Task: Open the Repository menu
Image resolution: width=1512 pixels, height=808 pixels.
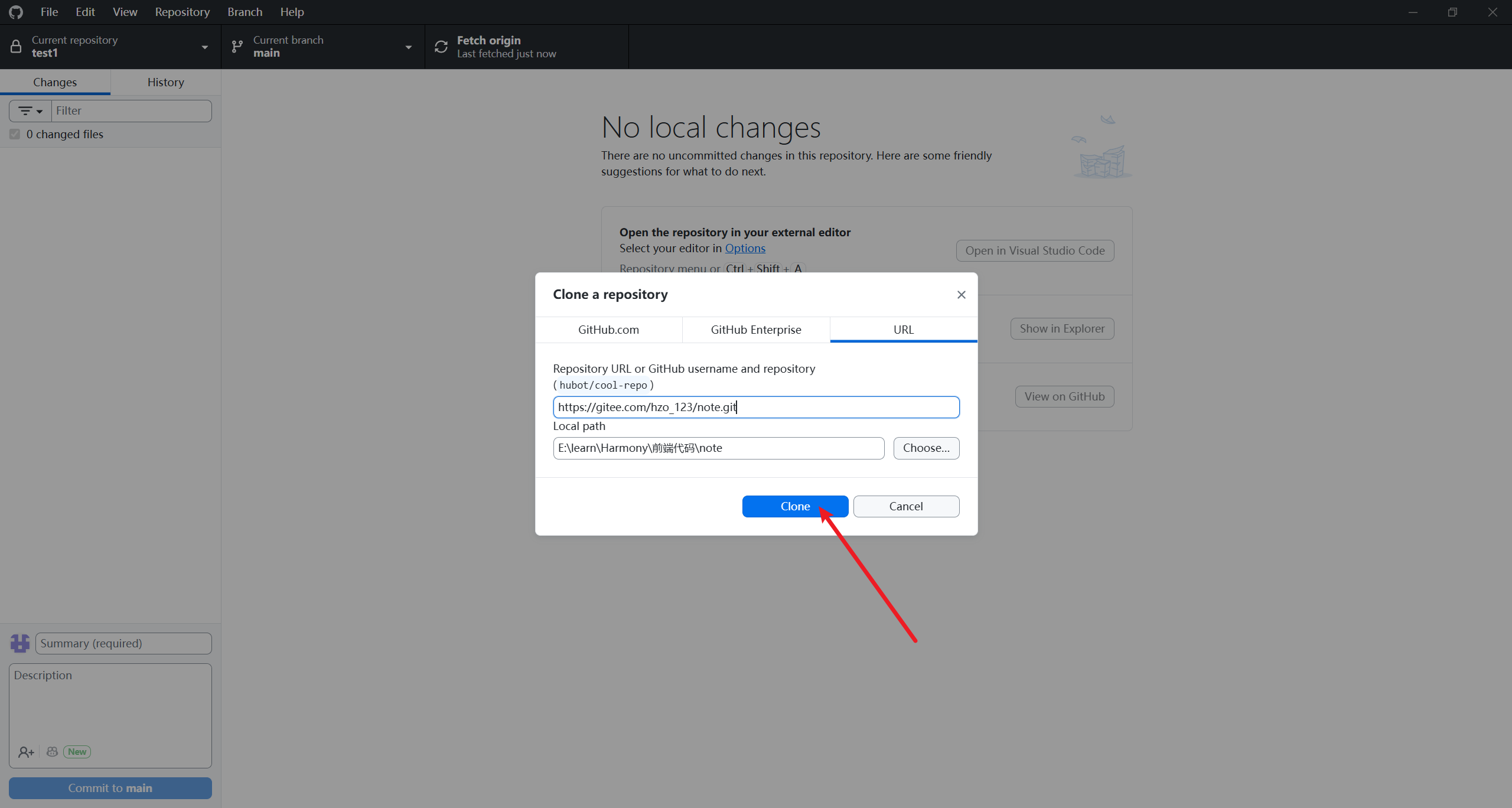Action: (x=182, y=12)
